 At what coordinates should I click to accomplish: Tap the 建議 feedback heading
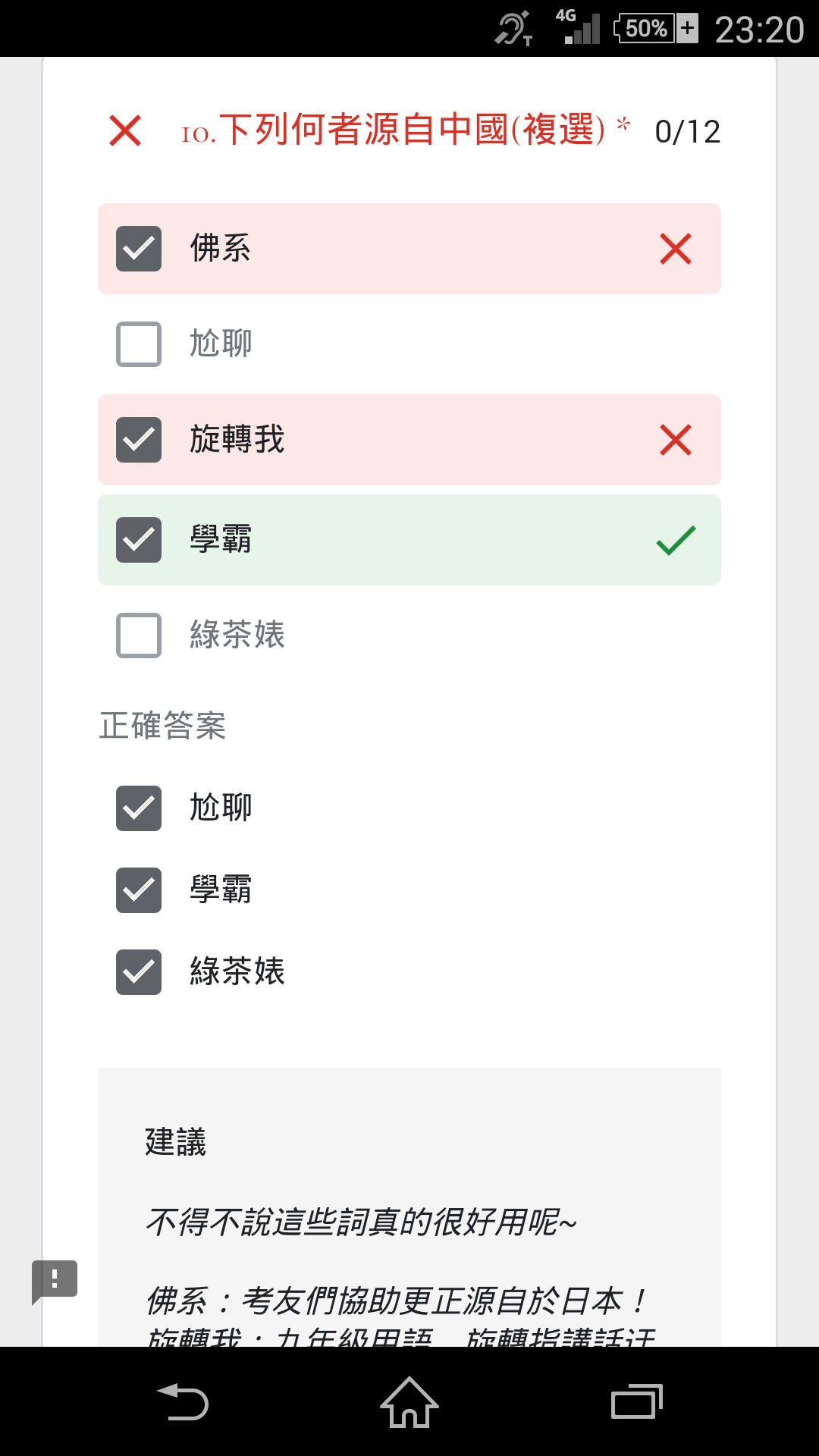point(175,1142)
